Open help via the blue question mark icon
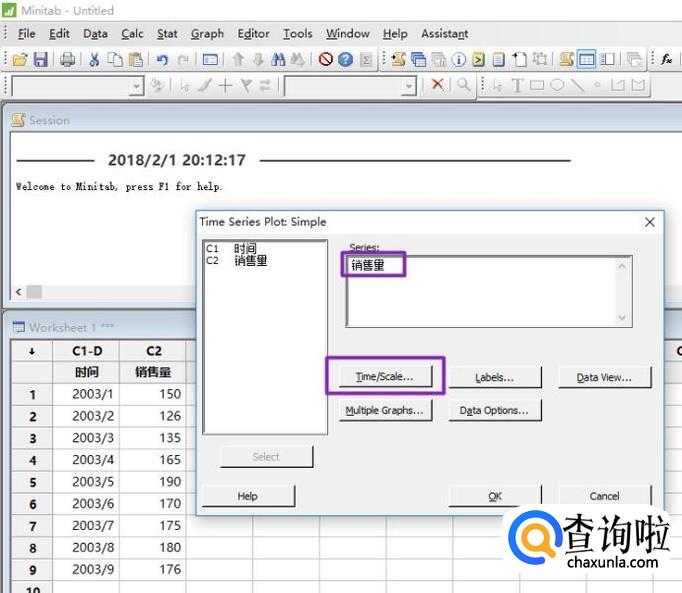Image resolution: width=682 pixels, height=593 pixels. pyautogui.click(x=345, y=59)
